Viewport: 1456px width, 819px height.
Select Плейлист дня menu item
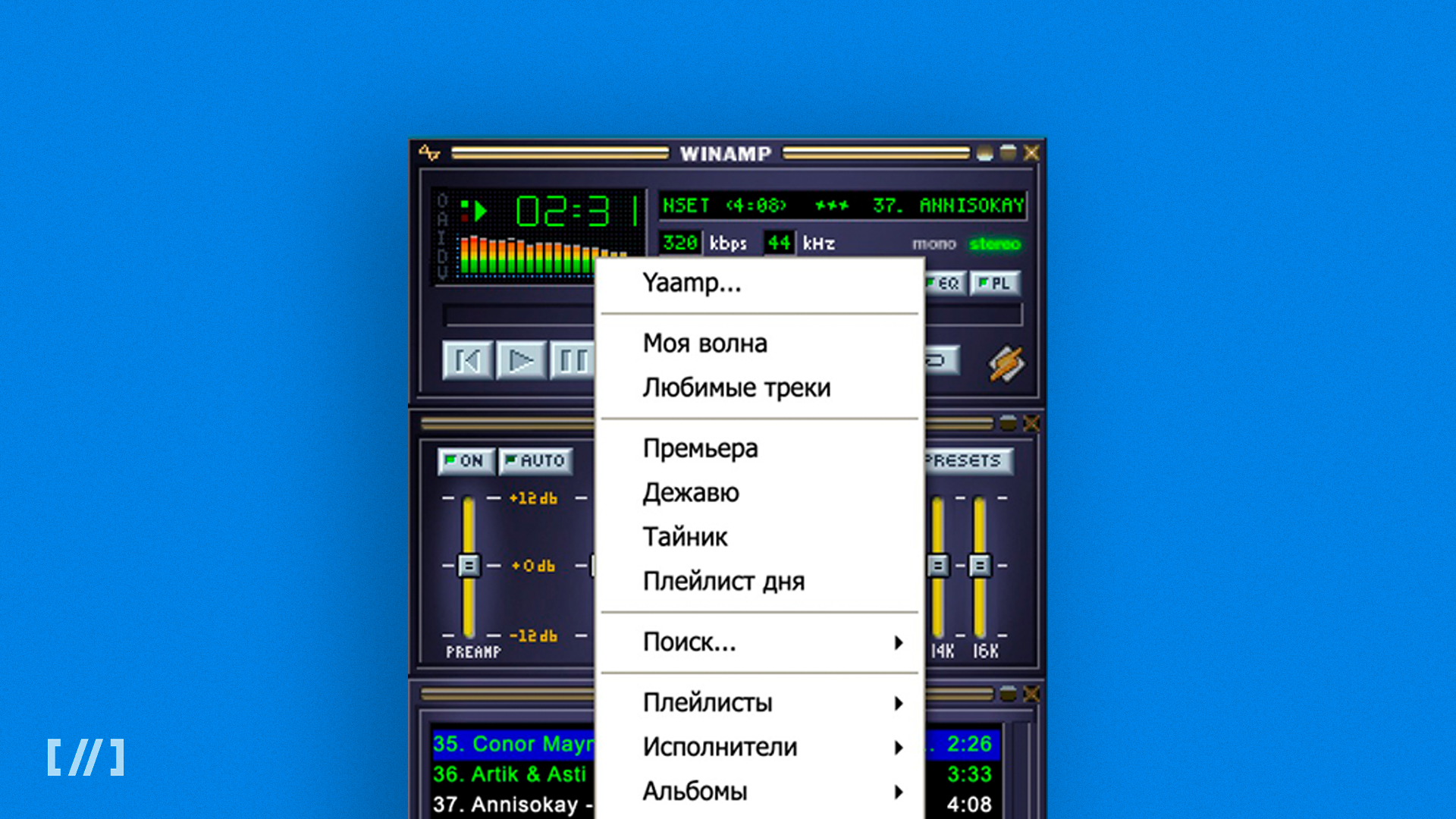coord(760,582)
